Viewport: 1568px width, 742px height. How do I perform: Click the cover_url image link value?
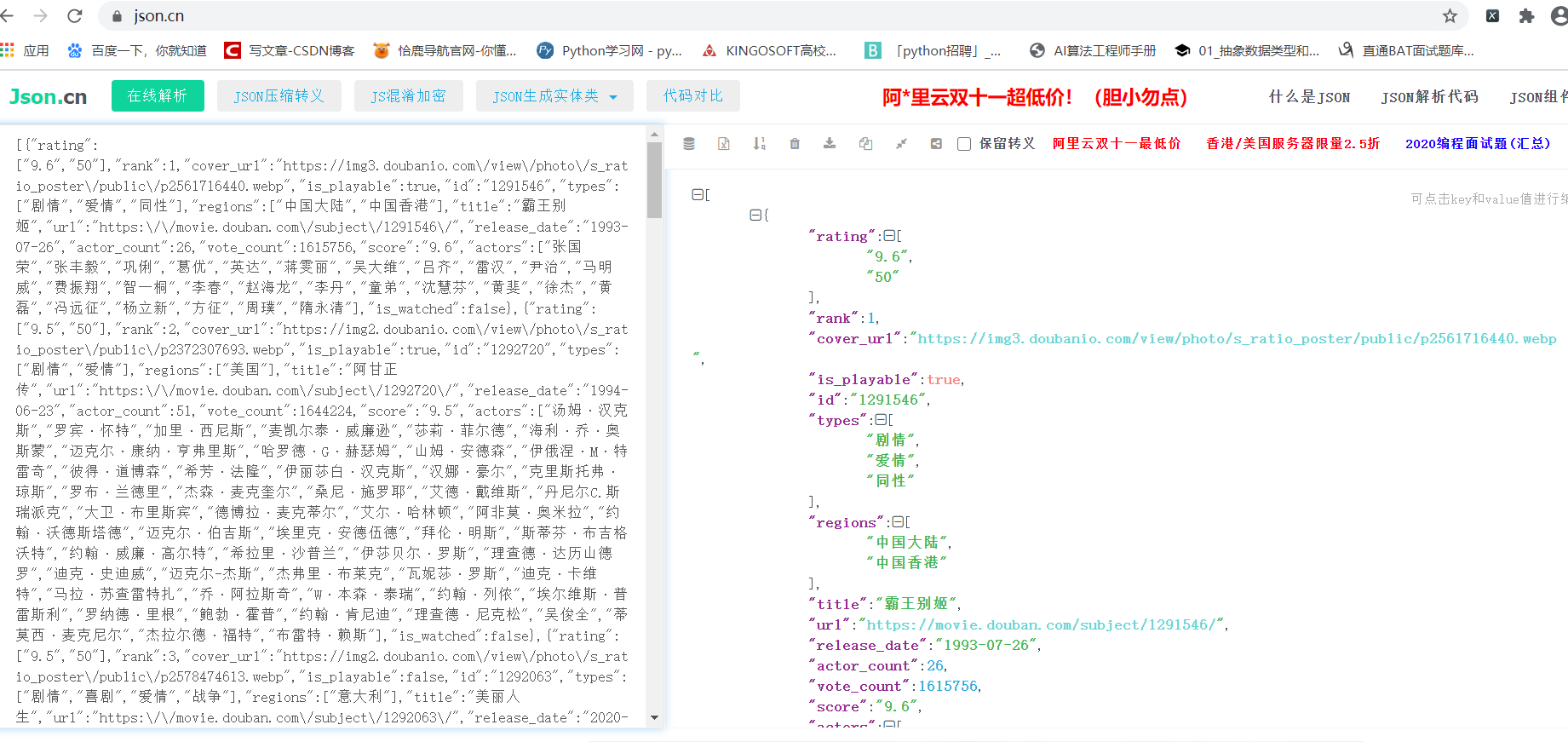pyautogui.click(x=1237, y=338)
